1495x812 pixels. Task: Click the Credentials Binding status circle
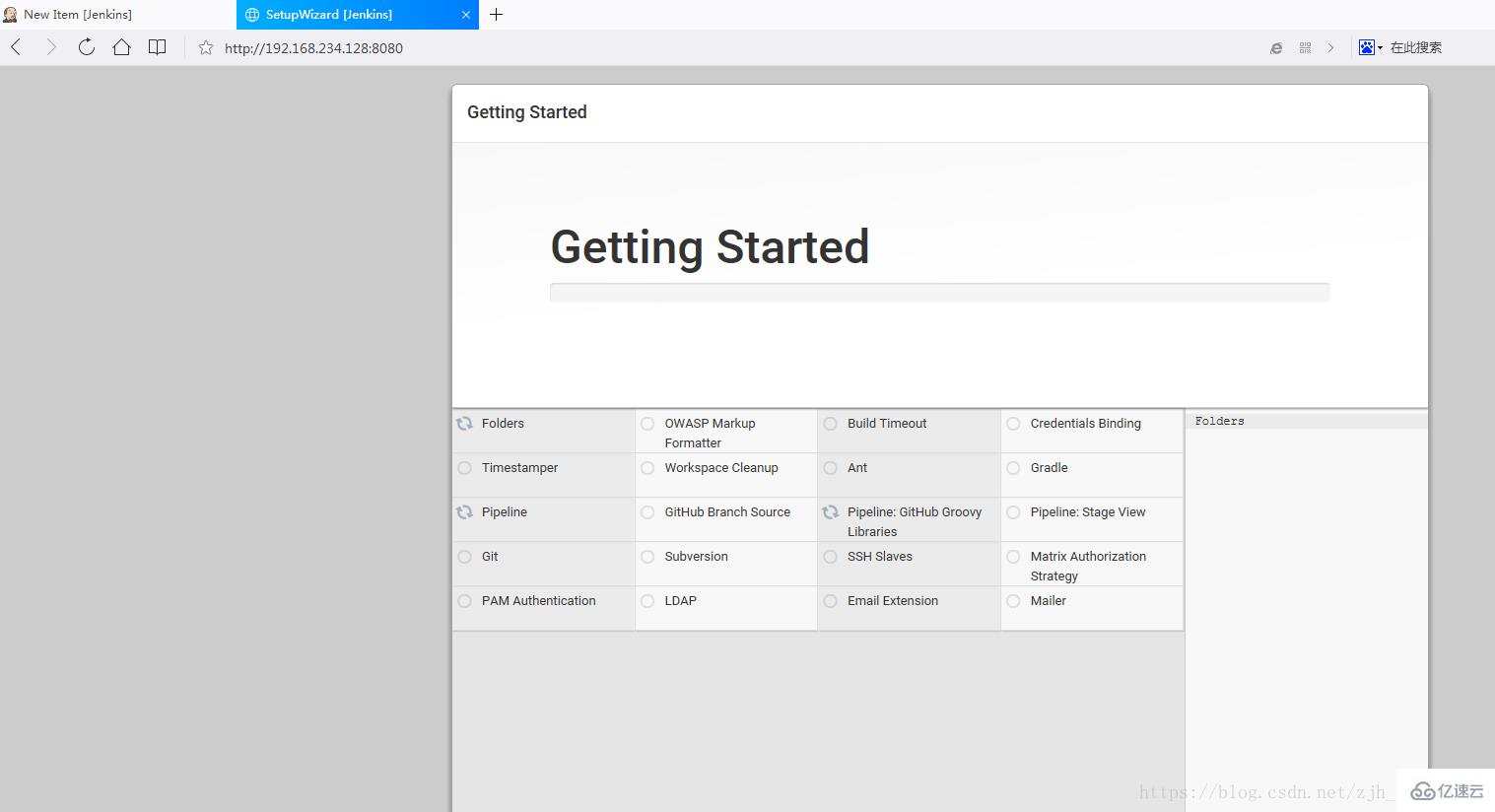[x=1013, y=424]
